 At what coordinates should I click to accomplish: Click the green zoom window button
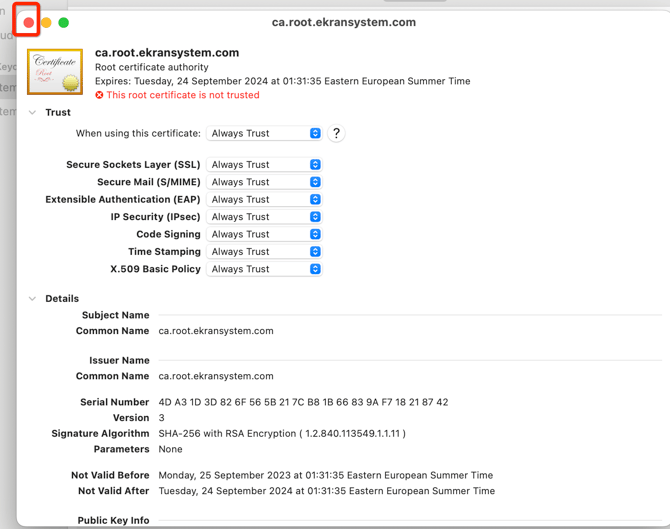(x=64, y=22)
